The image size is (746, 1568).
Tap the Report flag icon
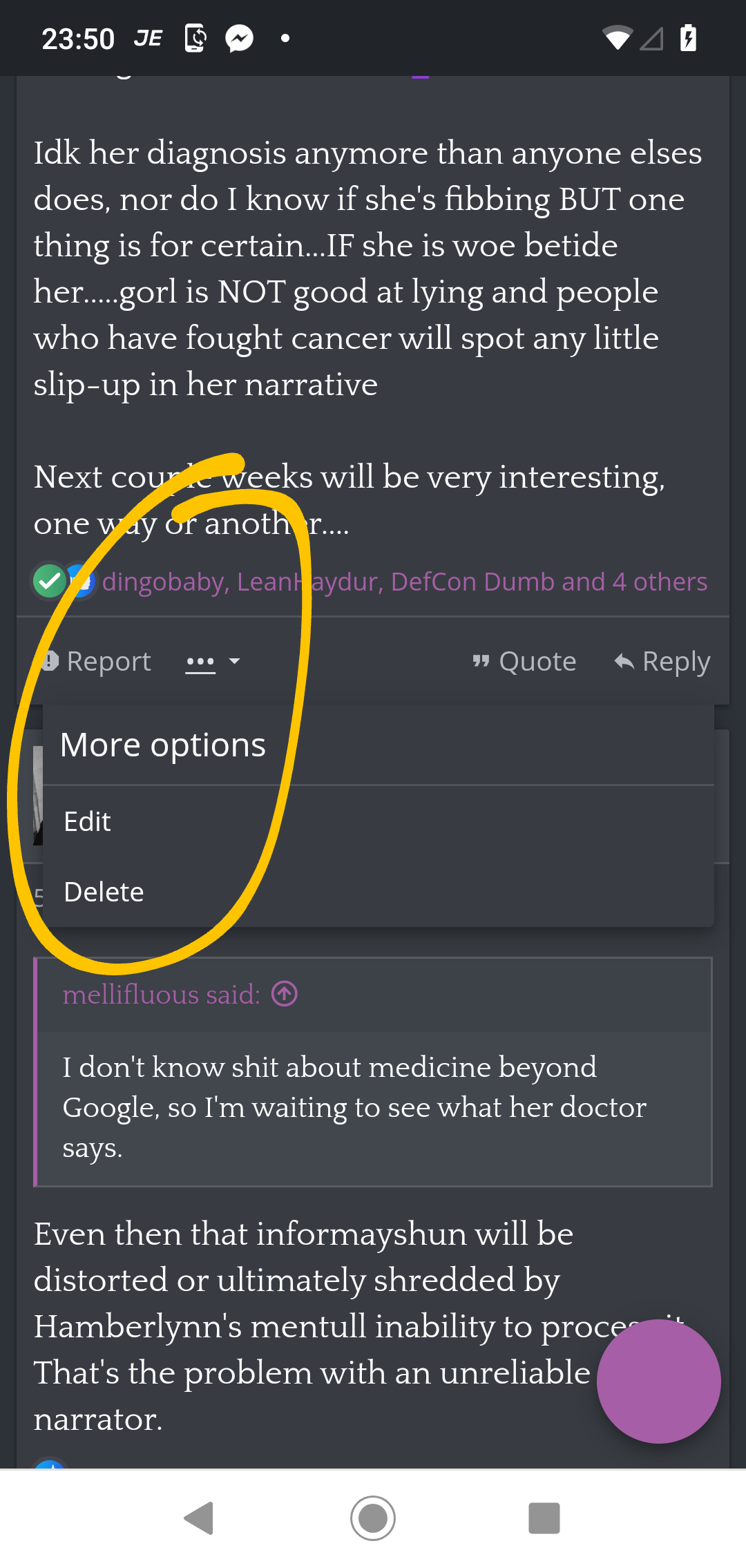50,661
